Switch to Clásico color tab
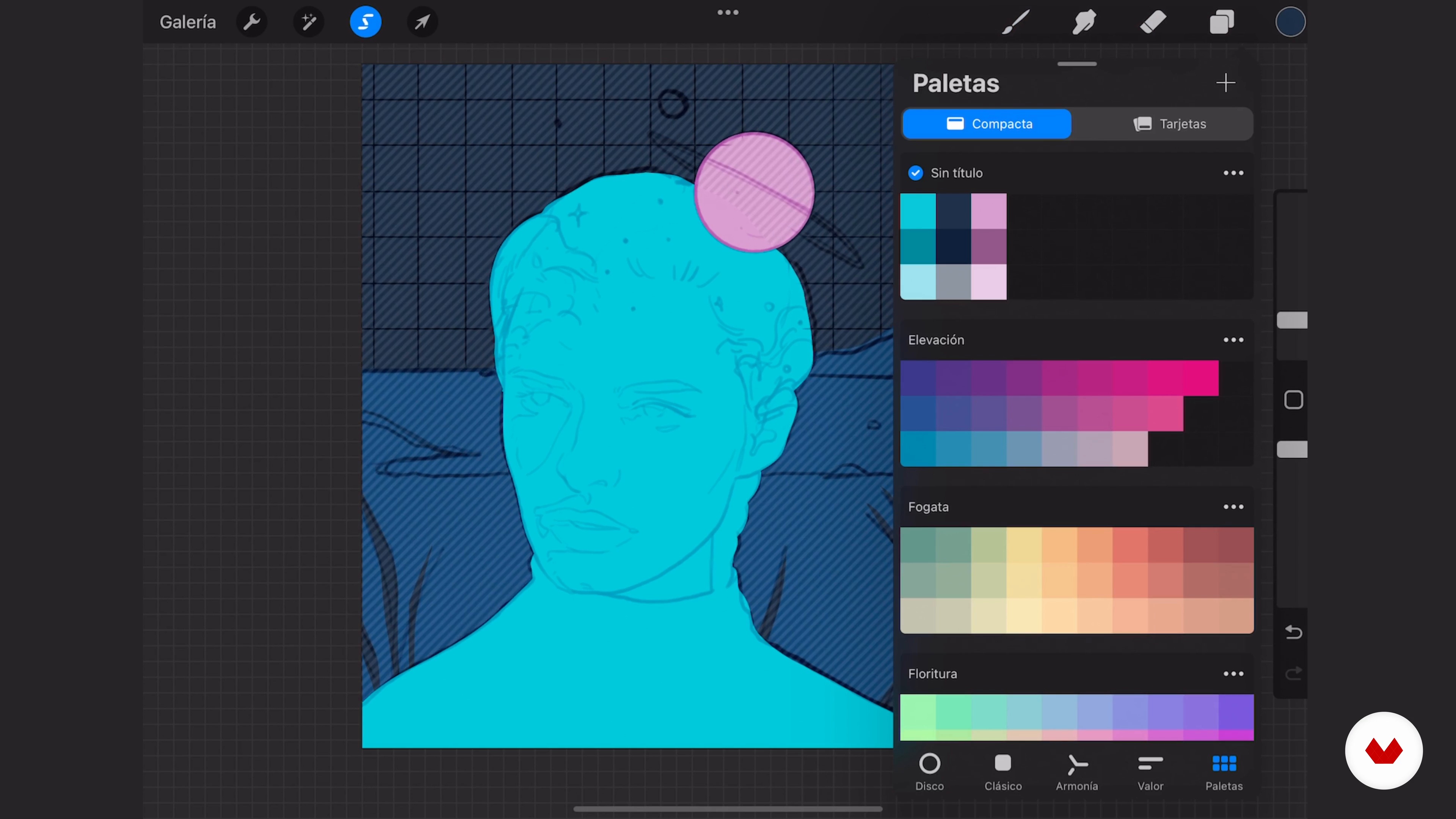 point(1003,772)
